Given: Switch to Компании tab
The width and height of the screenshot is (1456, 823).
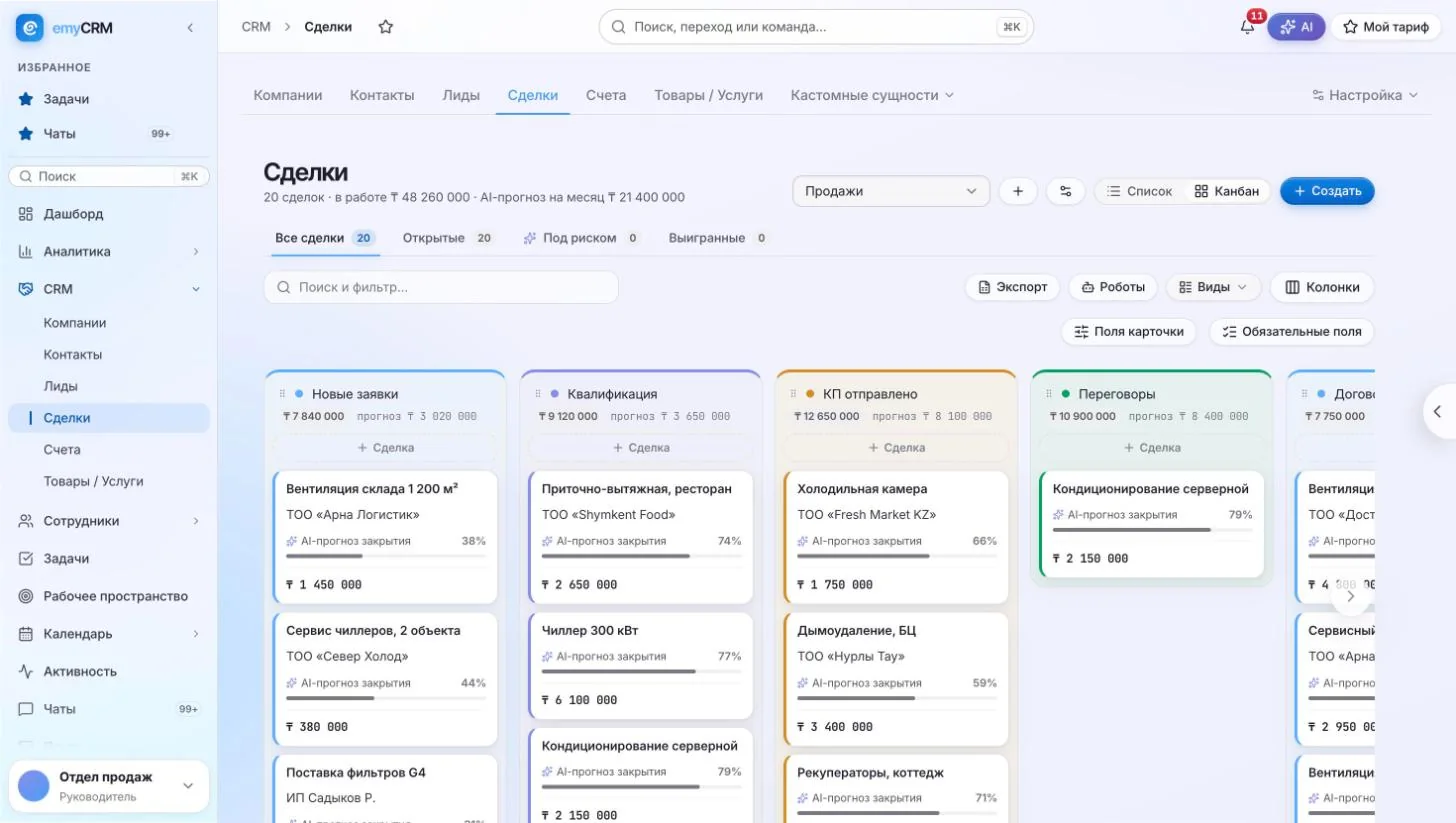Looking at the screenshot, I should [x=288, y=95].
